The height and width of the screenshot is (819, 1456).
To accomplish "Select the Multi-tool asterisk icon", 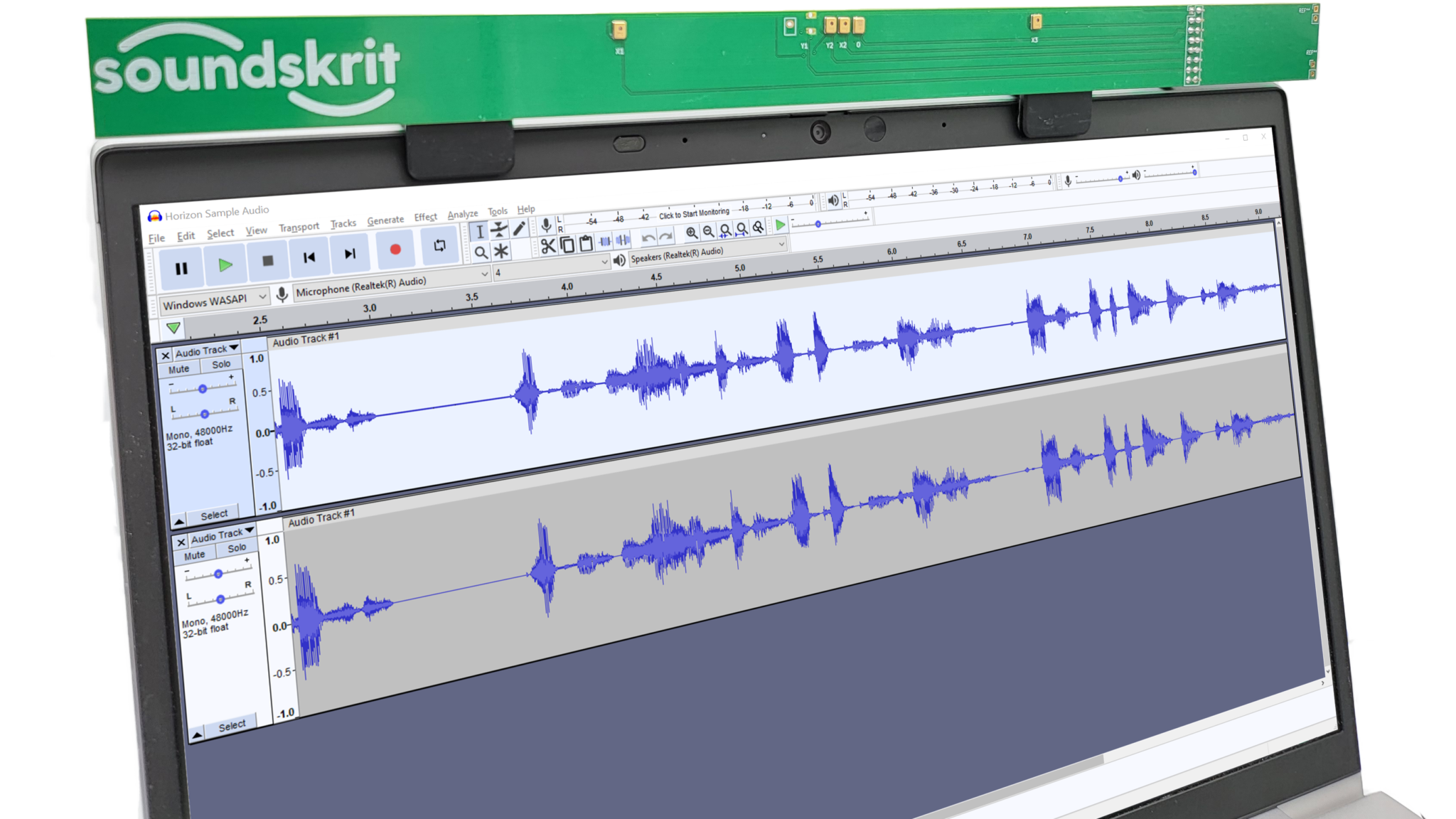I will click(x=501, y=251).
